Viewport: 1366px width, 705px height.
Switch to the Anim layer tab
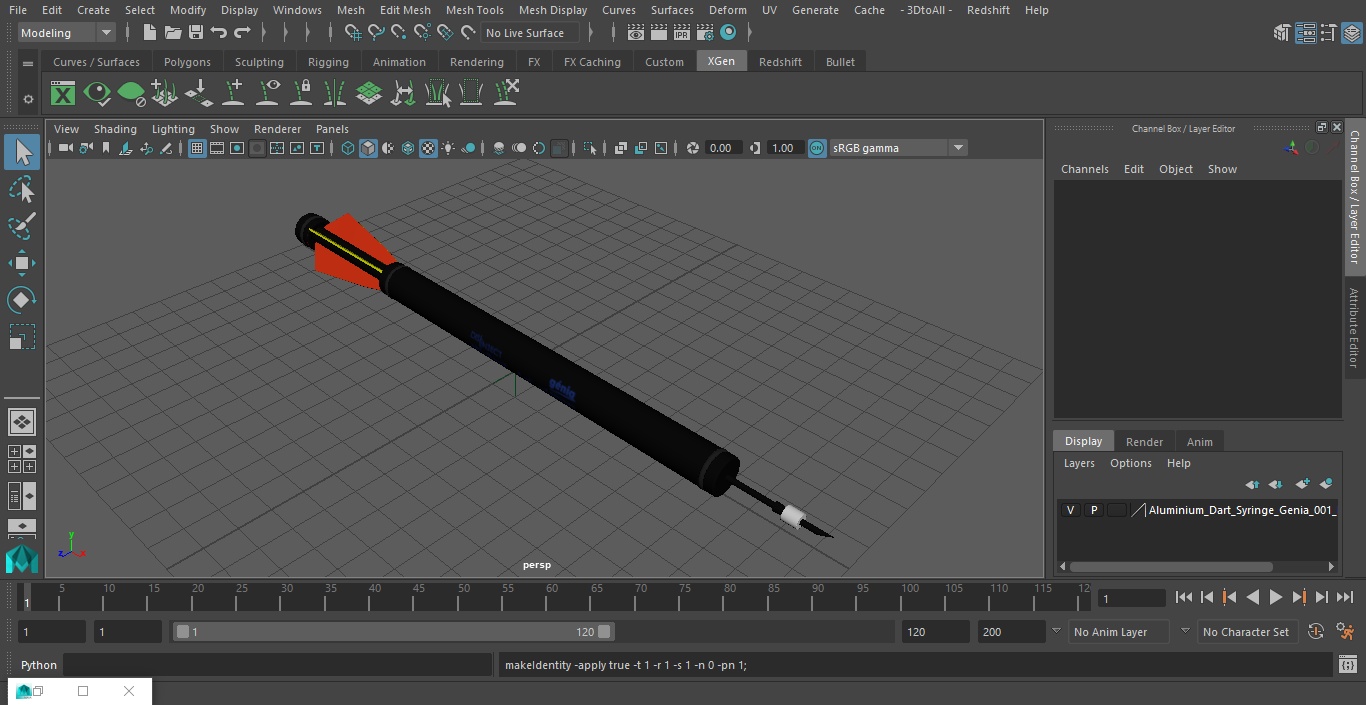(1199, 442)
